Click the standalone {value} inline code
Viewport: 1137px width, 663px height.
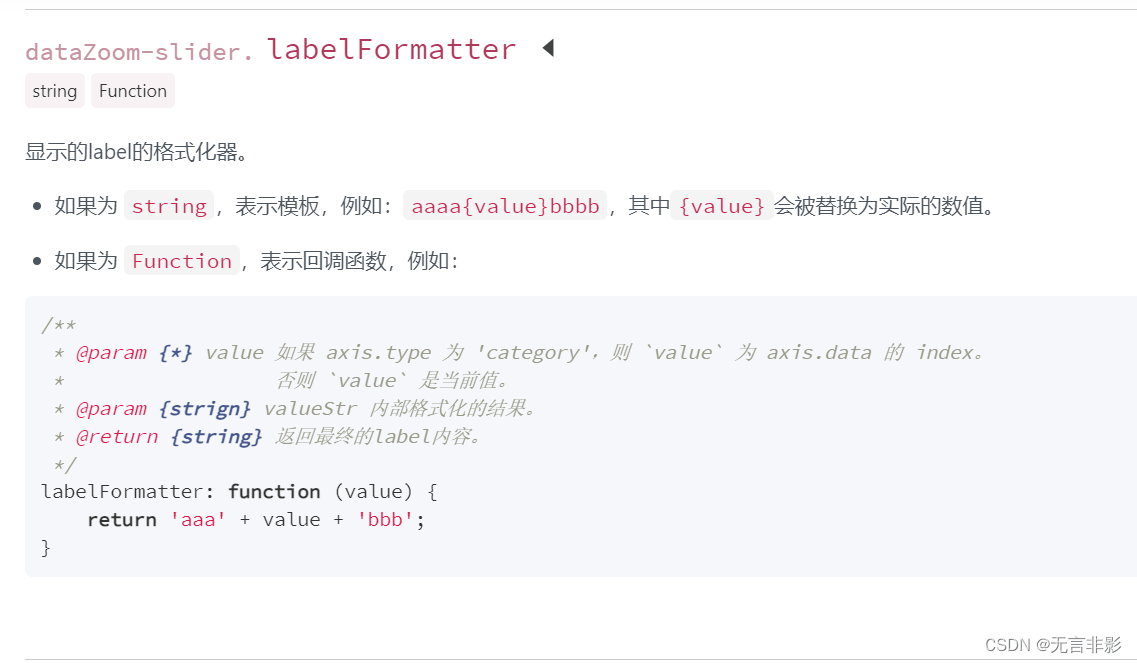[721, 206]
